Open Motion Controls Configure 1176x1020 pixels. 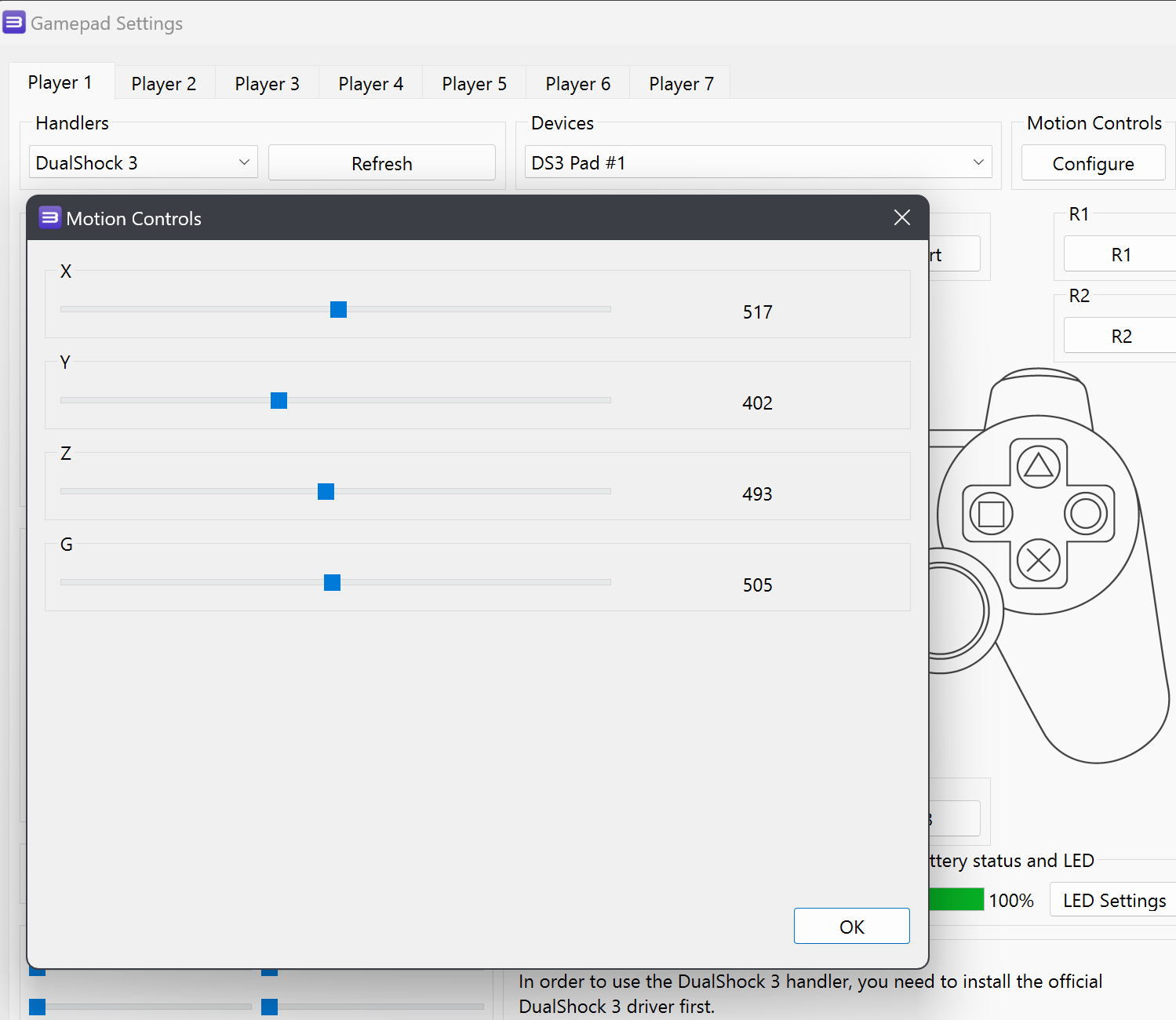coord(1093,162)
